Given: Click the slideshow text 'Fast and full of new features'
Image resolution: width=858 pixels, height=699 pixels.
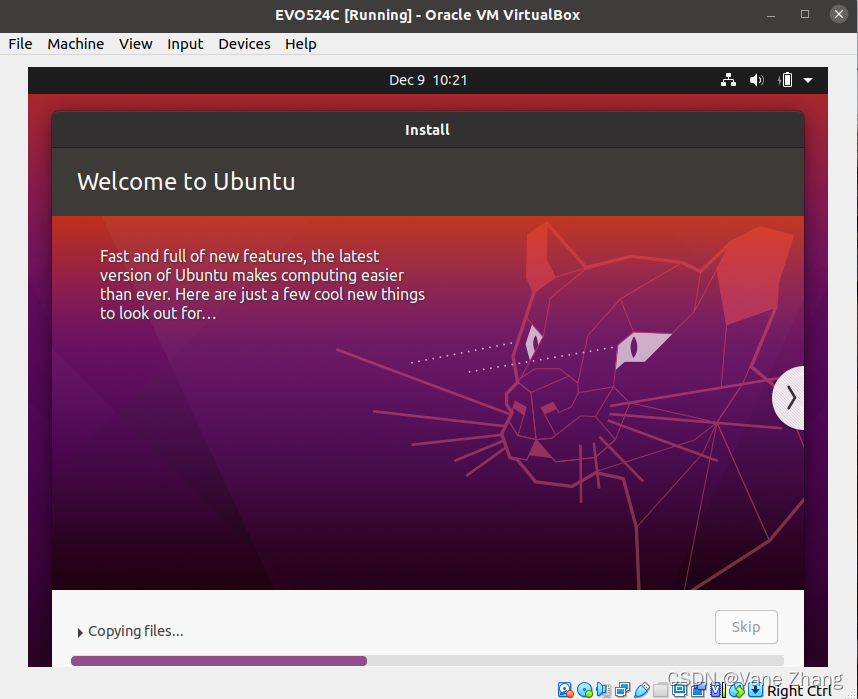Looking at the screenshot, I should [202, 256].
